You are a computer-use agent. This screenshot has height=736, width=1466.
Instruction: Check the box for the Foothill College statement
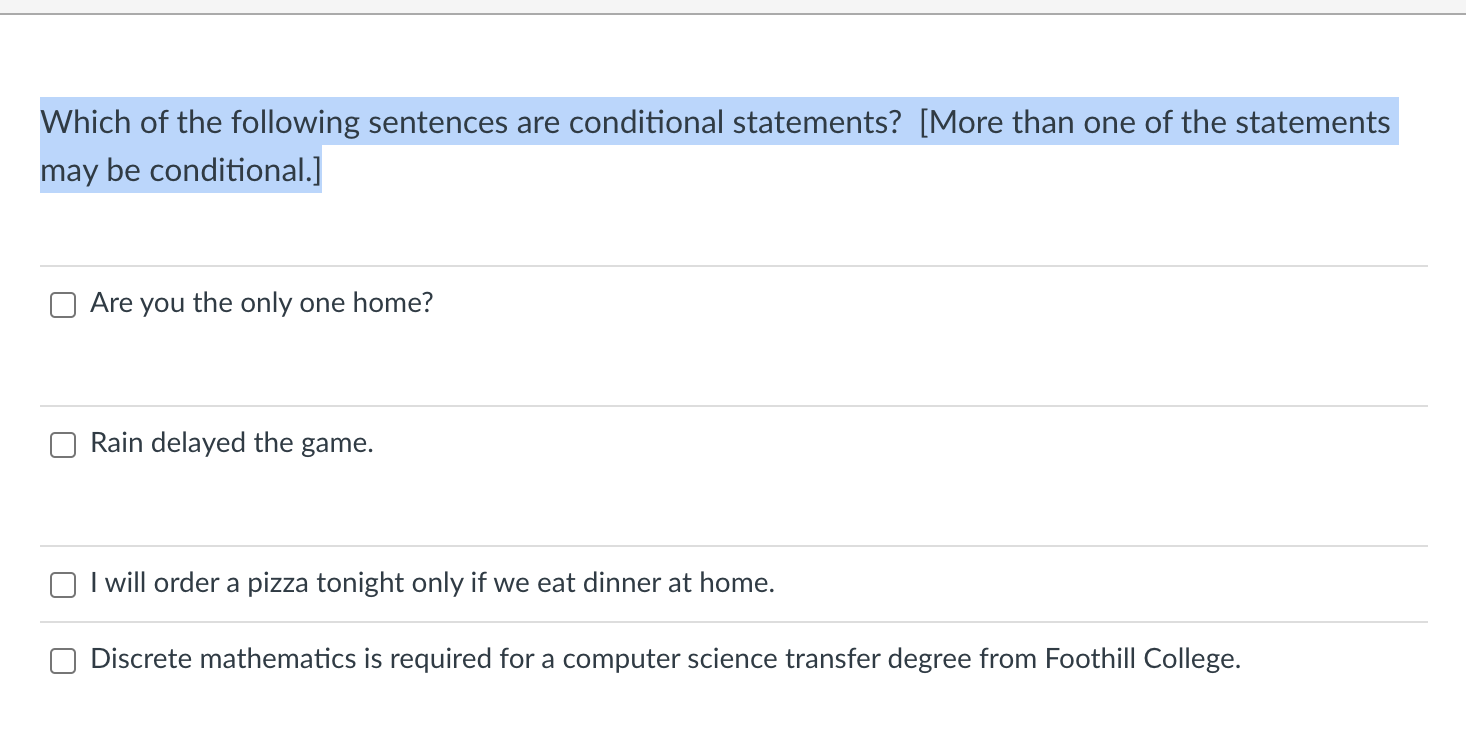tap(62, 660)
